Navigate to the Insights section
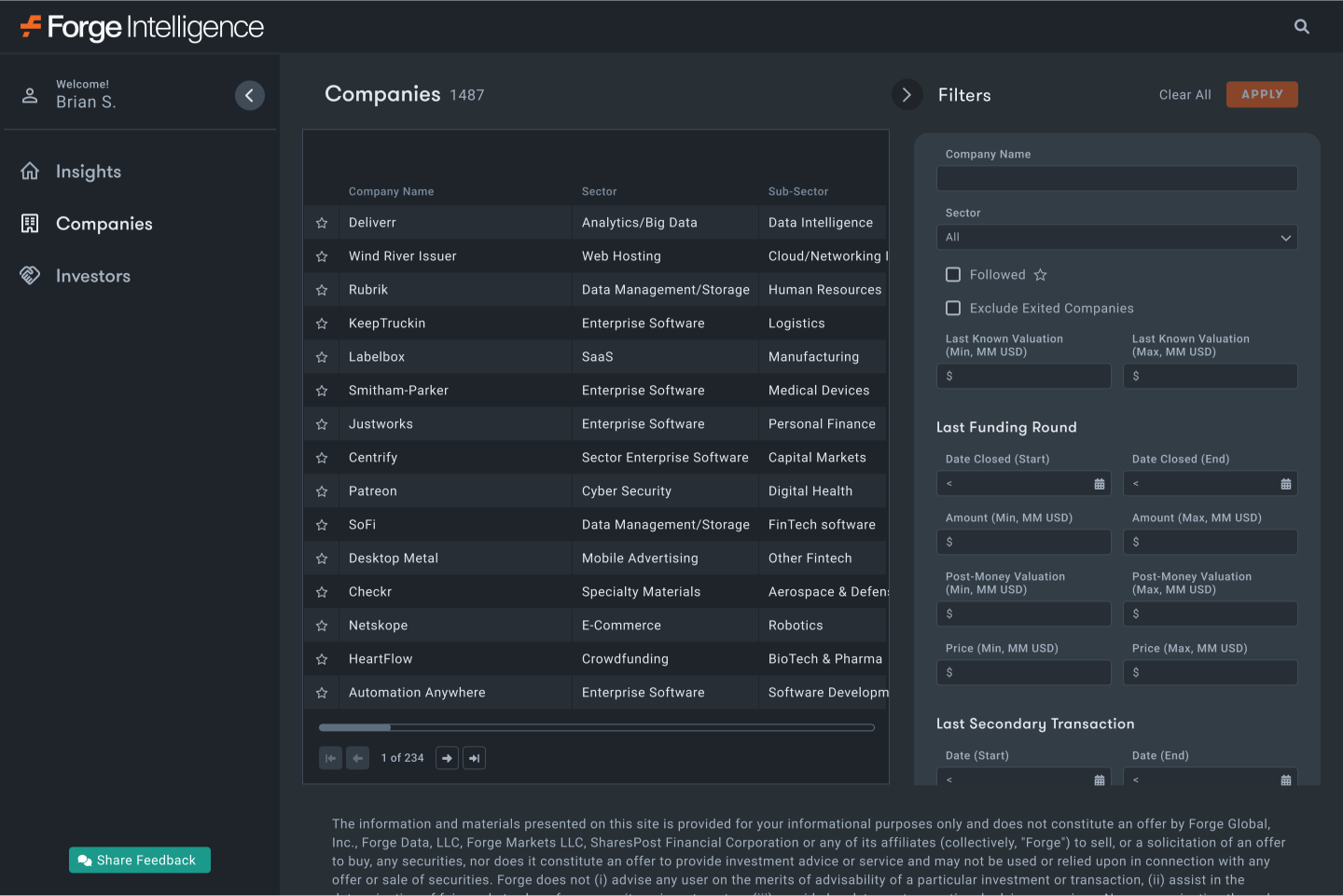 point(89,171)
